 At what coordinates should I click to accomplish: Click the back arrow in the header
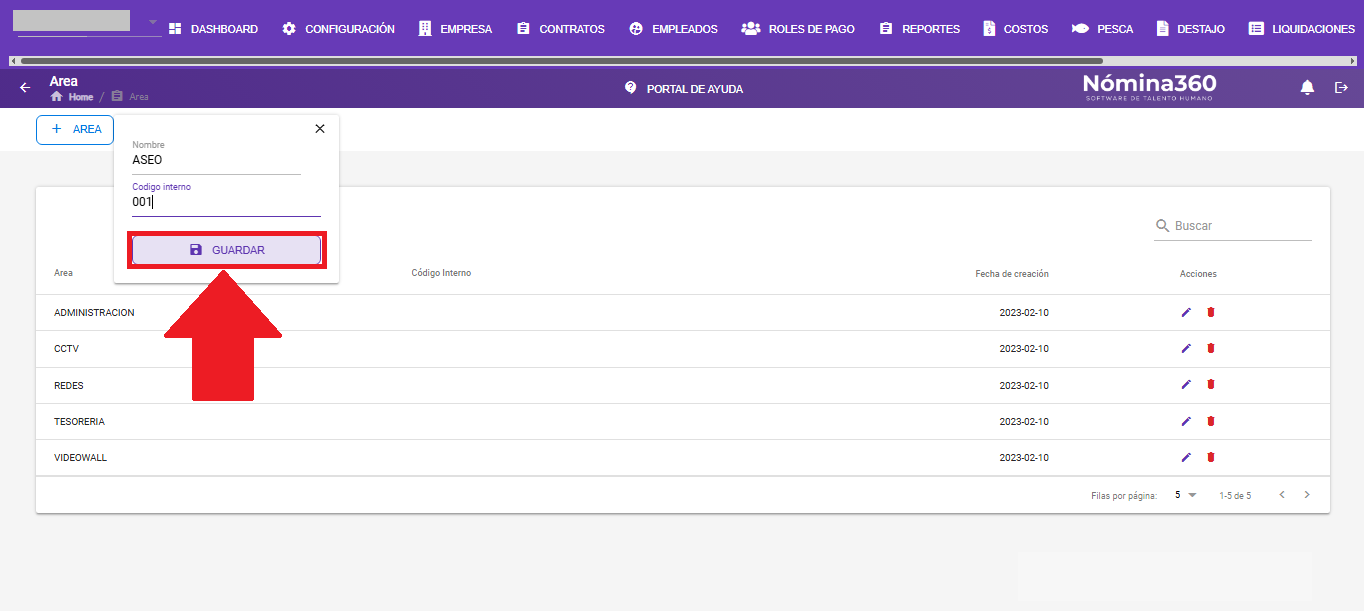[25, 88]
